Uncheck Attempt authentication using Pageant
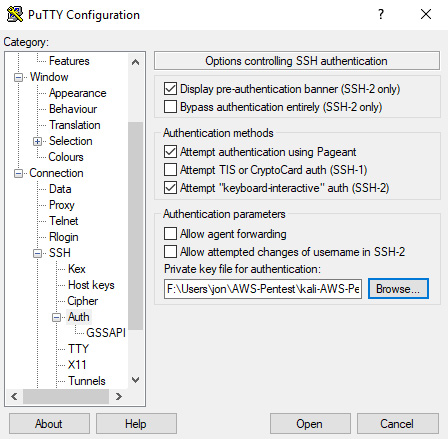Screen dimensions: 448x439 170,152
